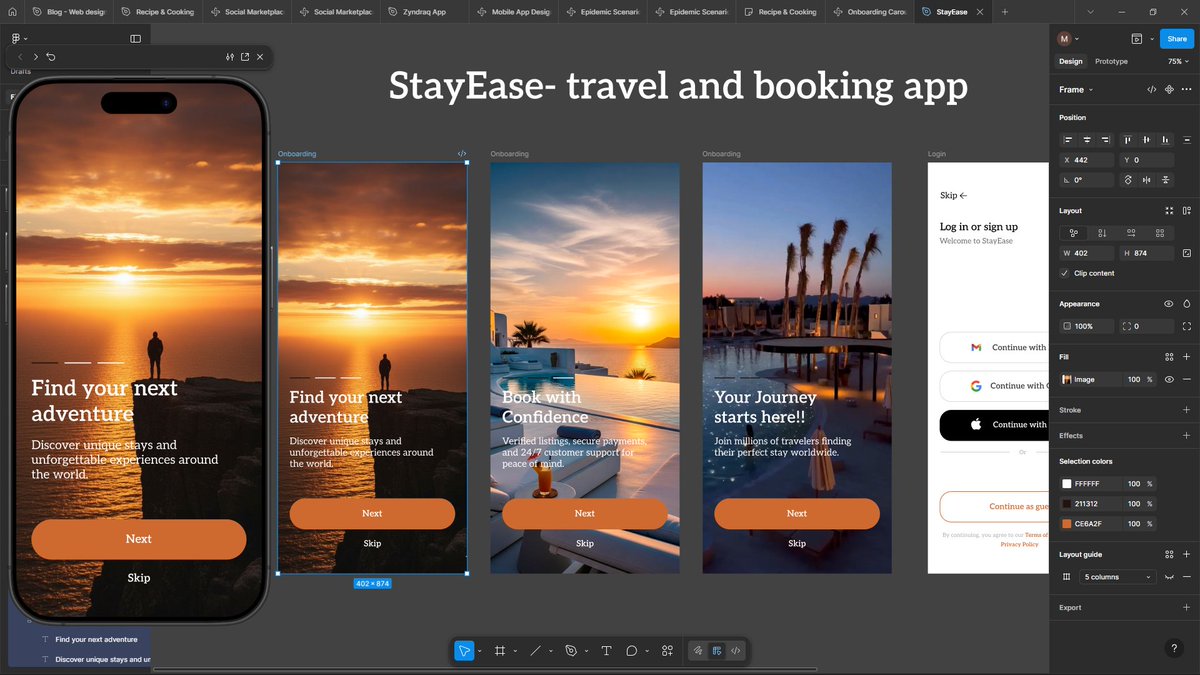
Task: Open Move tool options chevron
Action: [x=480, y=651]
